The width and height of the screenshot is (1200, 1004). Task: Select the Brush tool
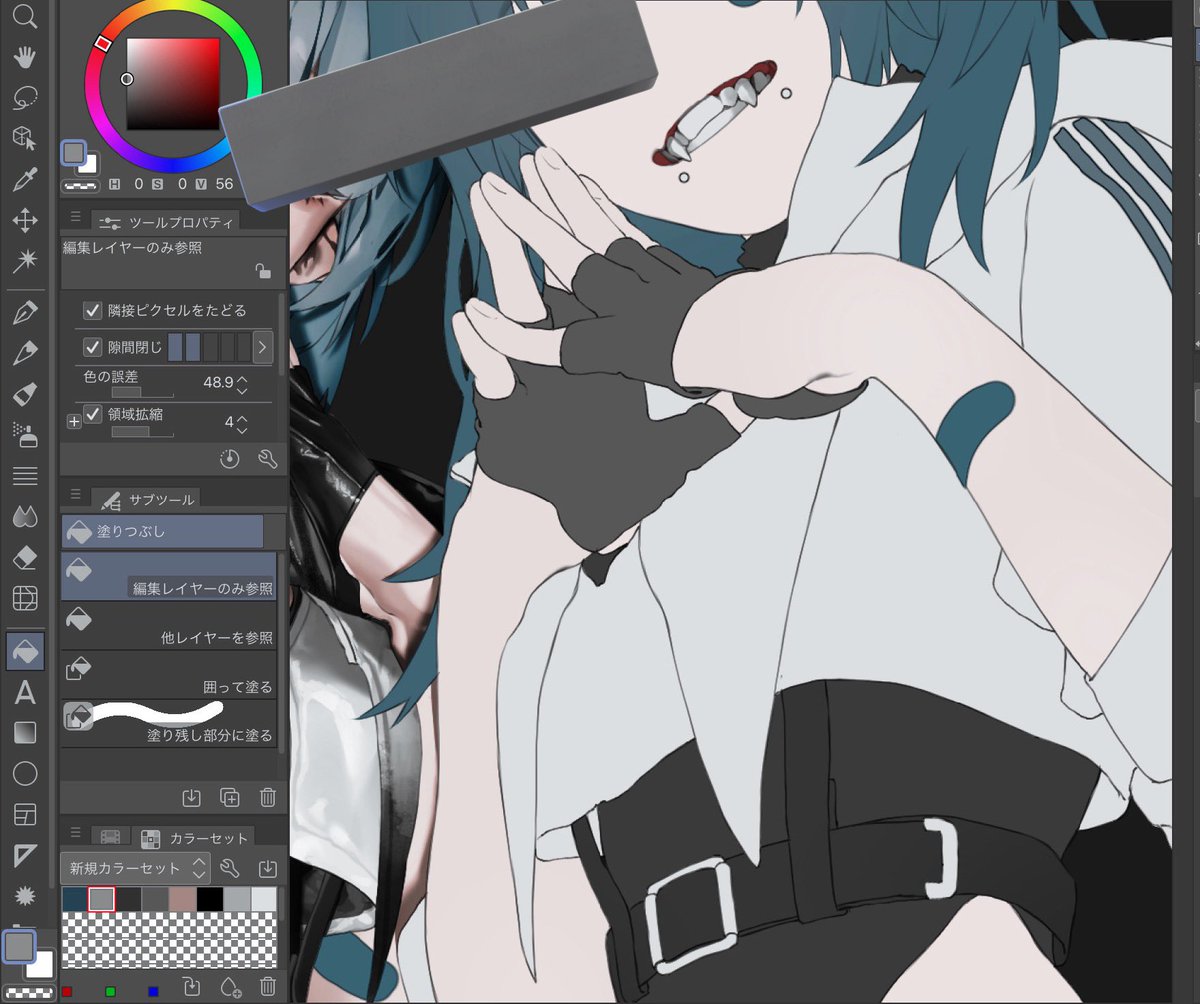(x=25, y=394)
